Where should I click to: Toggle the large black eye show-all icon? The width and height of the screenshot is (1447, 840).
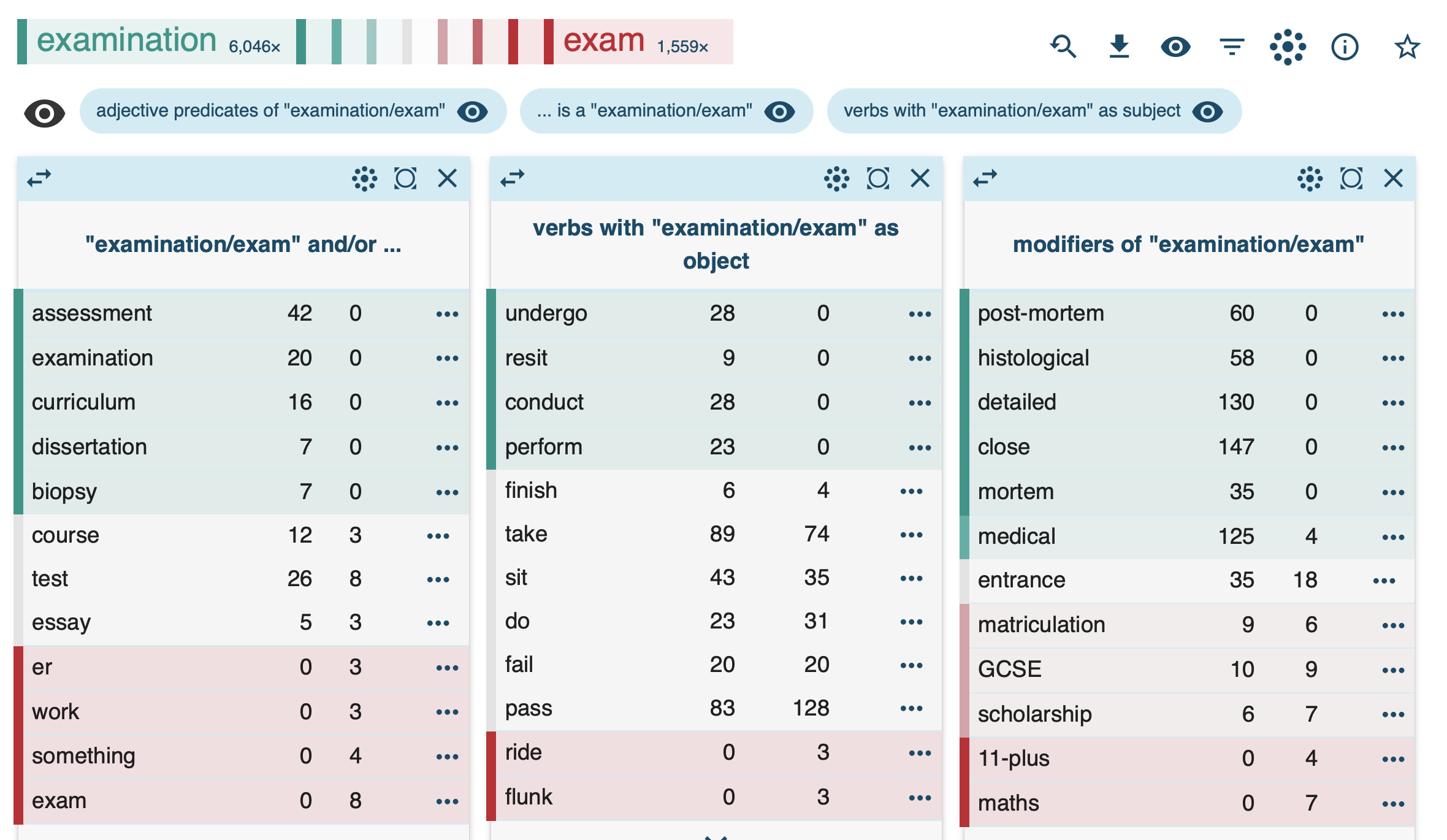click(x=44, y=113)
